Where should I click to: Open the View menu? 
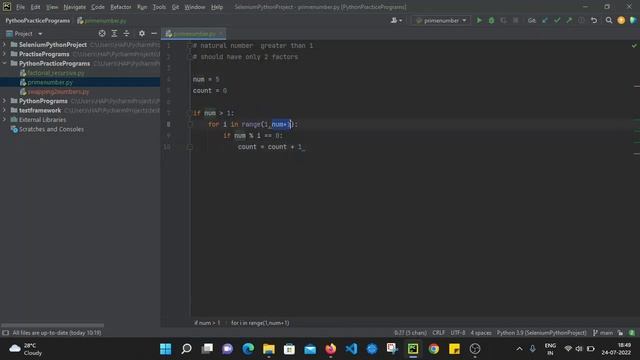[x=52, y=7]
